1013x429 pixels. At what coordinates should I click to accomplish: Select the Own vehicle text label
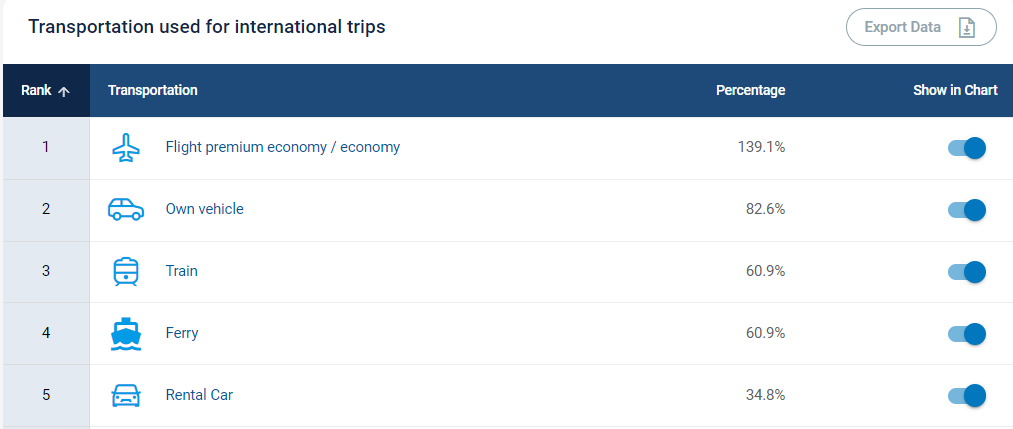(204, 209)
